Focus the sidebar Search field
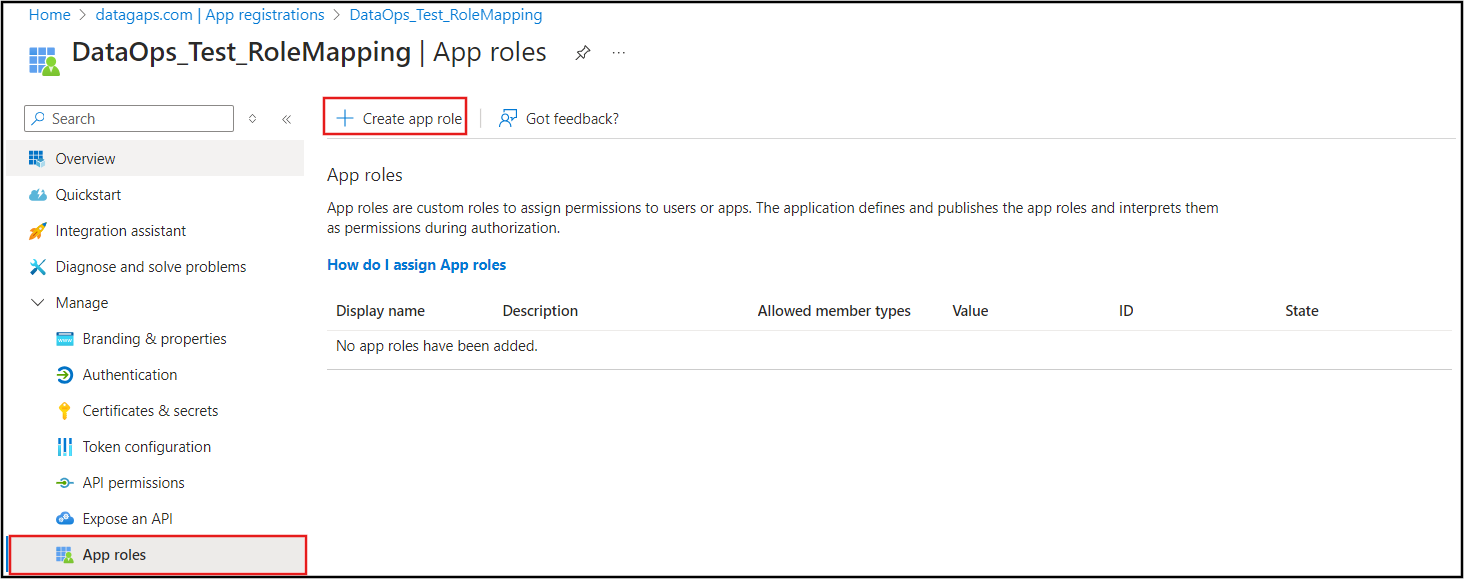The height and width of the screenshot is (579, 1464). [129, 119]
